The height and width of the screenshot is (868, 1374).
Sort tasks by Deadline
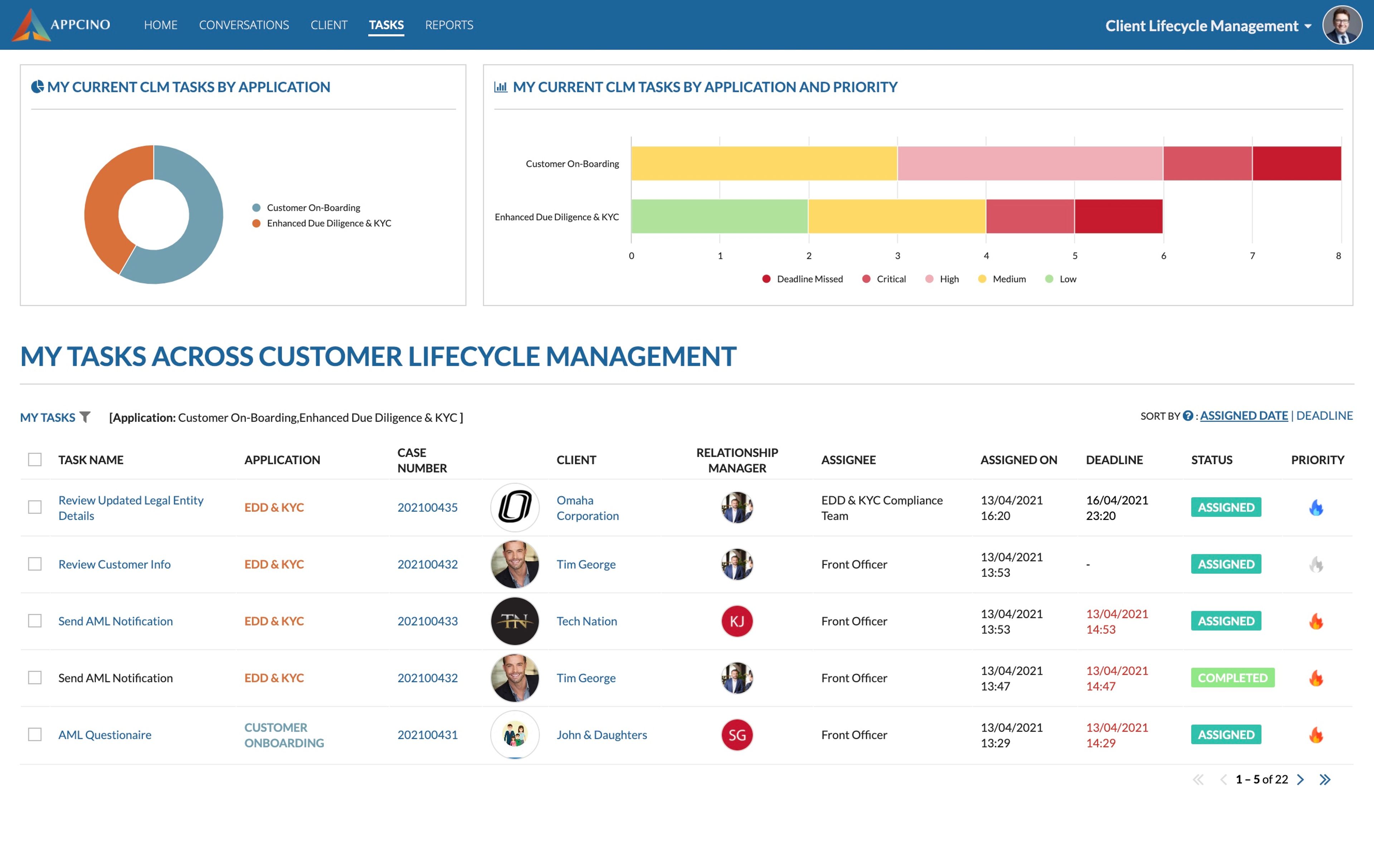pos(1324,416)
